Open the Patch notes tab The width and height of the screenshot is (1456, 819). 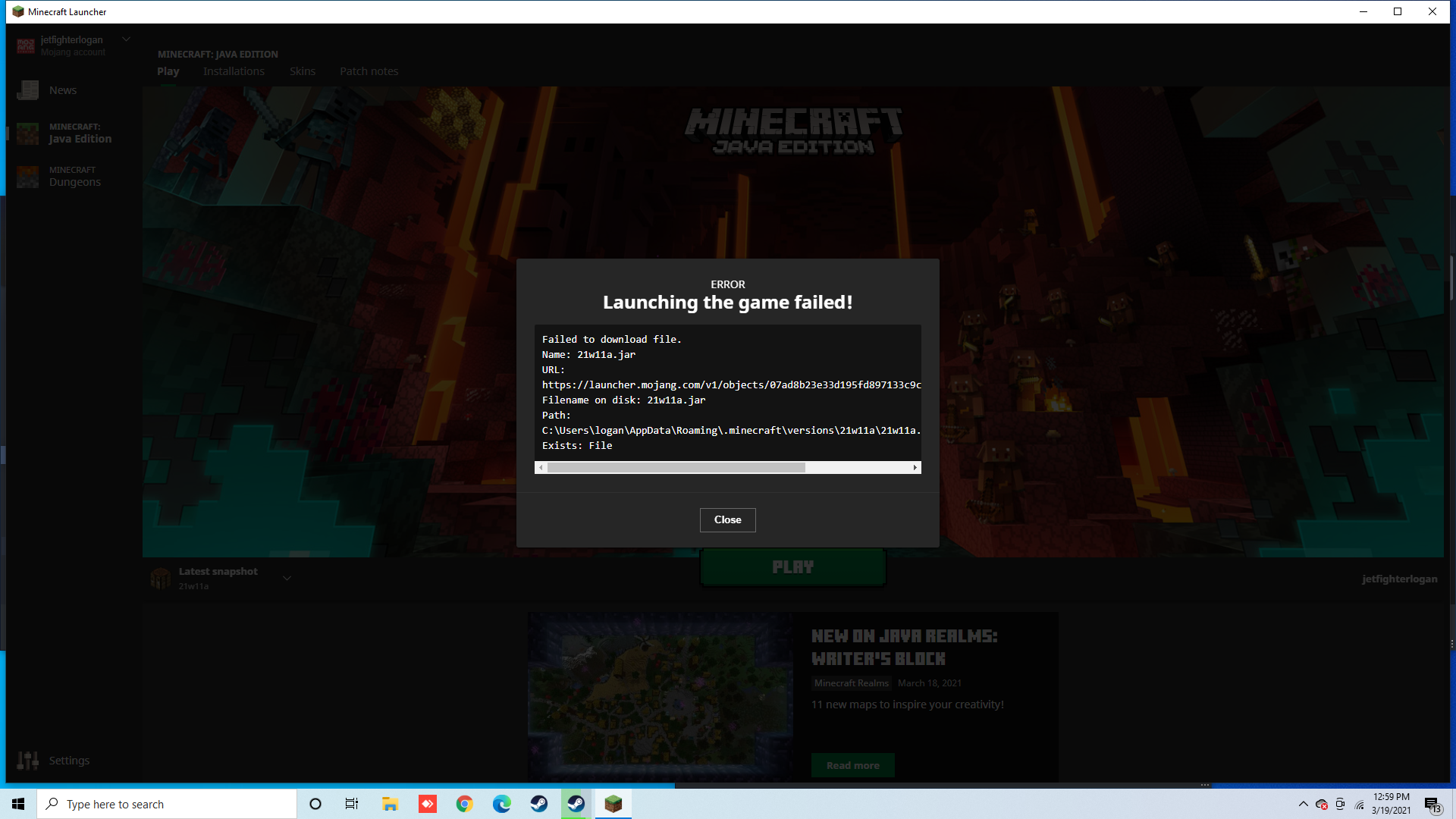pyautogui.click(x=369, y=71)
